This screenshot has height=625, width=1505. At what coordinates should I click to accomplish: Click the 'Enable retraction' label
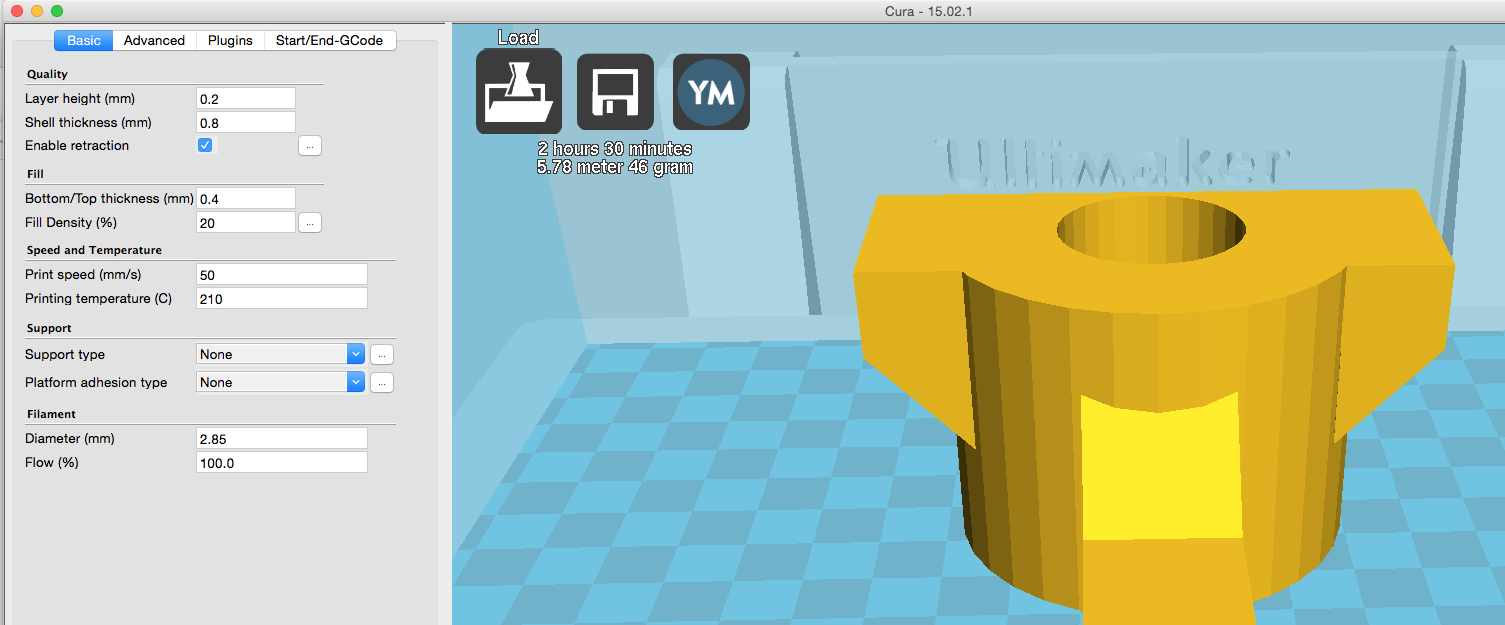tap(77, 145)
